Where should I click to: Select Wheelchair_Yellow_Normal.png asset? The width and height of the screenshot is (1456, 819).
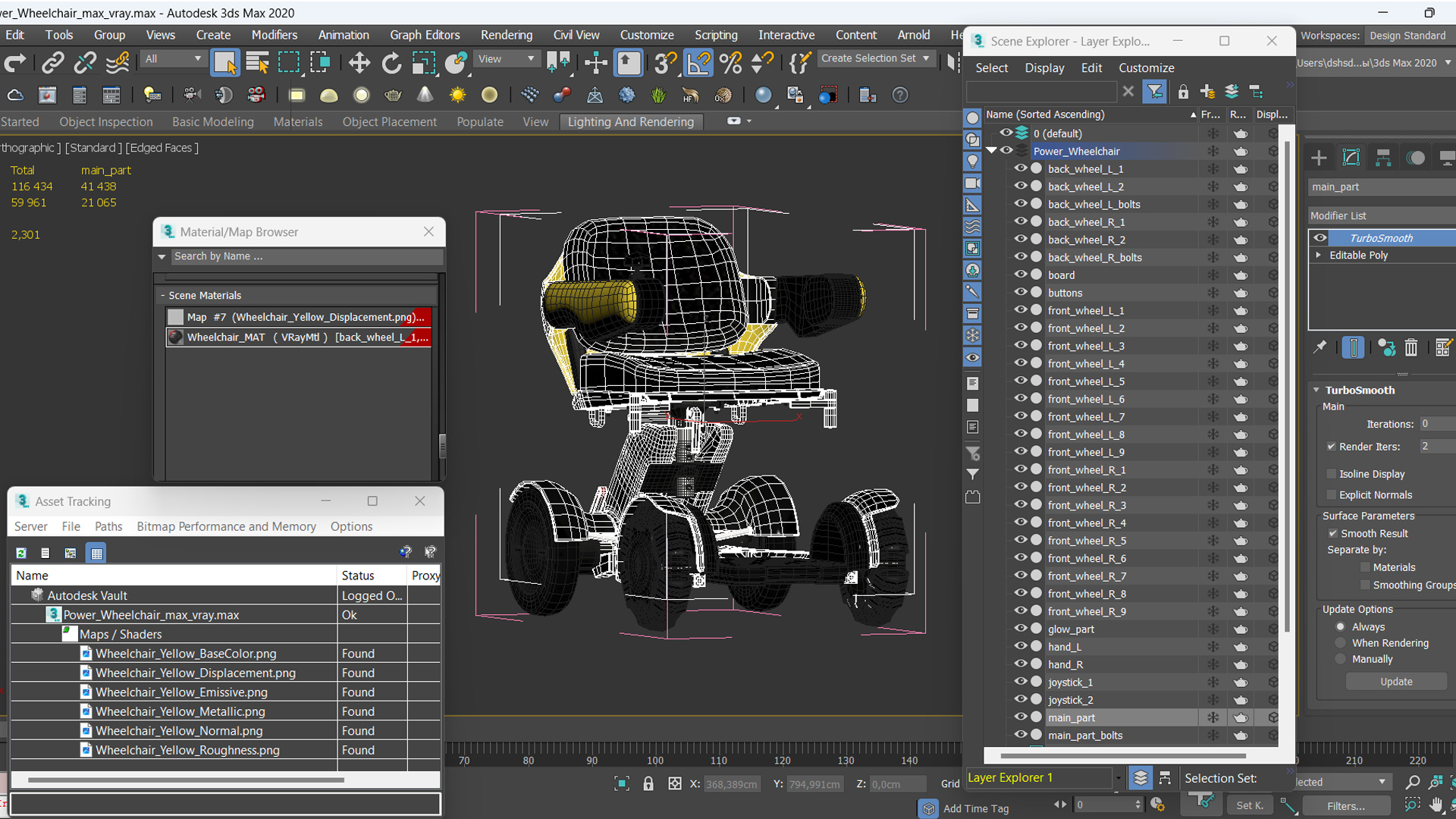[179, 731]
